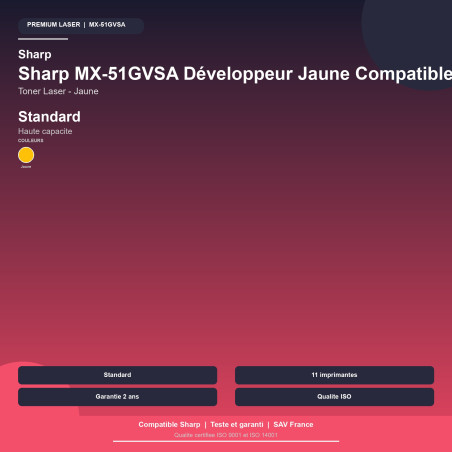Screen dimensions: 452x452
Task: Click the small Jaune caption under swatch
Action: (26, 167)
